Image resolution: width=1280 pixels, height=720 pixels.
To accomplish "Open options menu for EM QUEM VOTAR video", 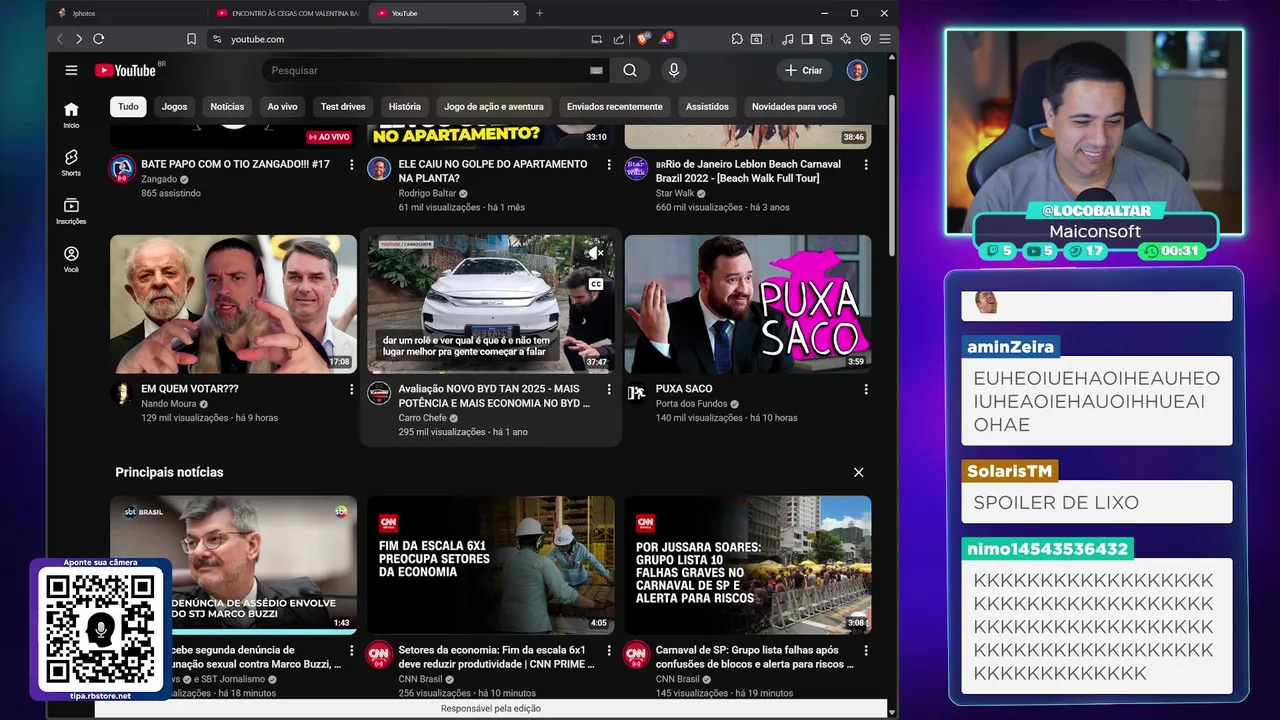I will (x=351, y=389).
